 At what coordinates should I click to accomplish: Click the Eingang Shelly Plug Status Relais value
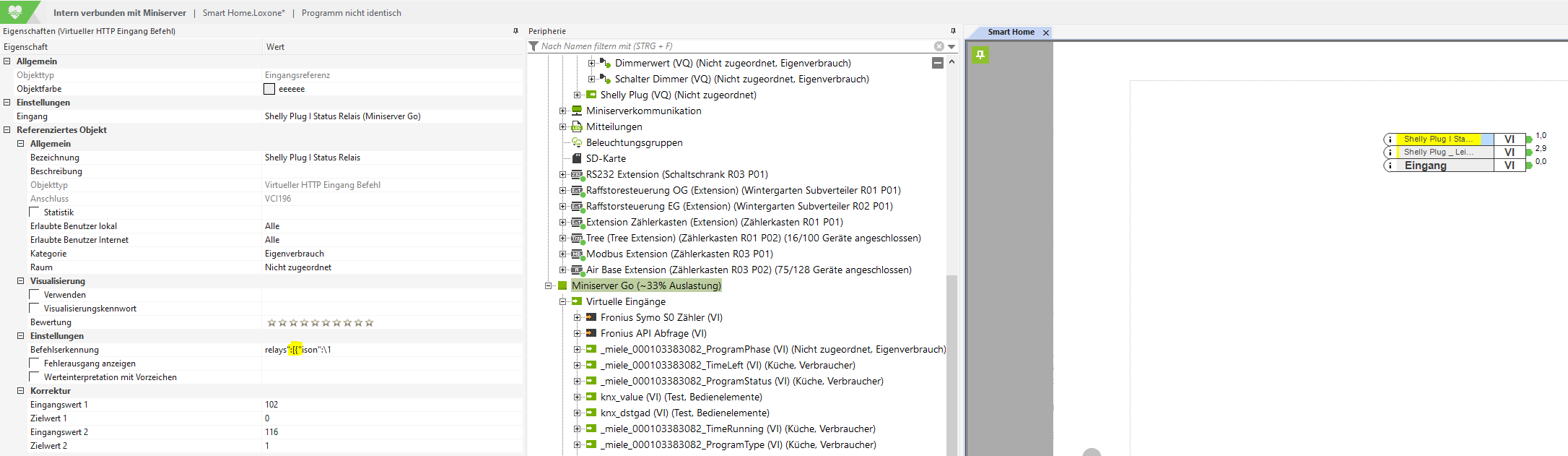pyautogui.click(x=393, y=116)
